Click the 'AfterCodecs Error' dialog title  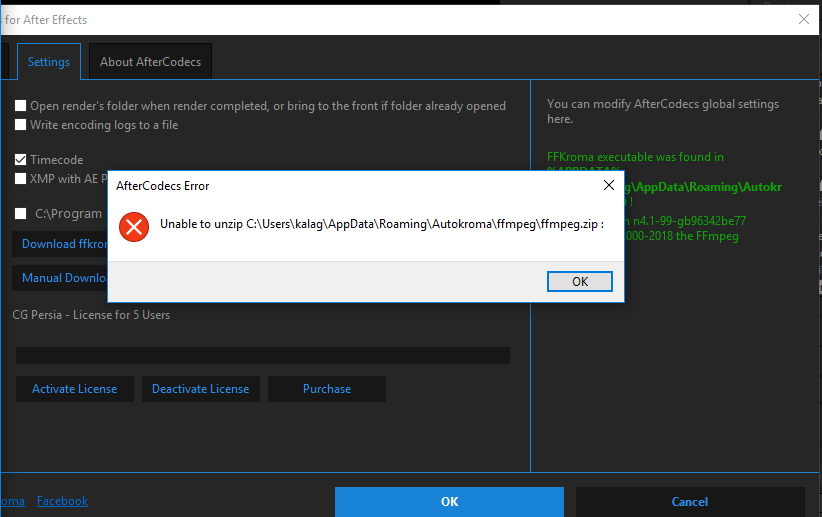pos(163,186)
